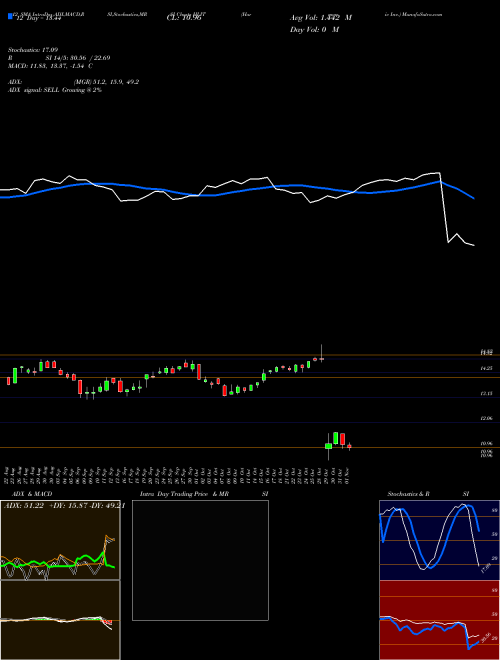
Task: Click the 'ADX signal: SELL Growing @ 2%' text
Action: tap(55, 90)
